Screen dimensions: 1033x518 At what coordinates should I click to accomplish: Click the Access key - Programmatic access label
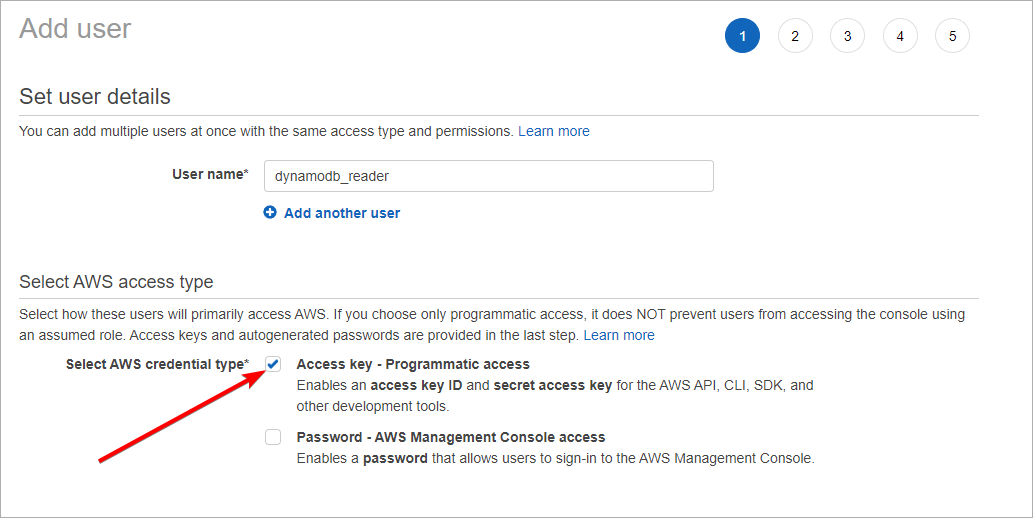(413, 364)
